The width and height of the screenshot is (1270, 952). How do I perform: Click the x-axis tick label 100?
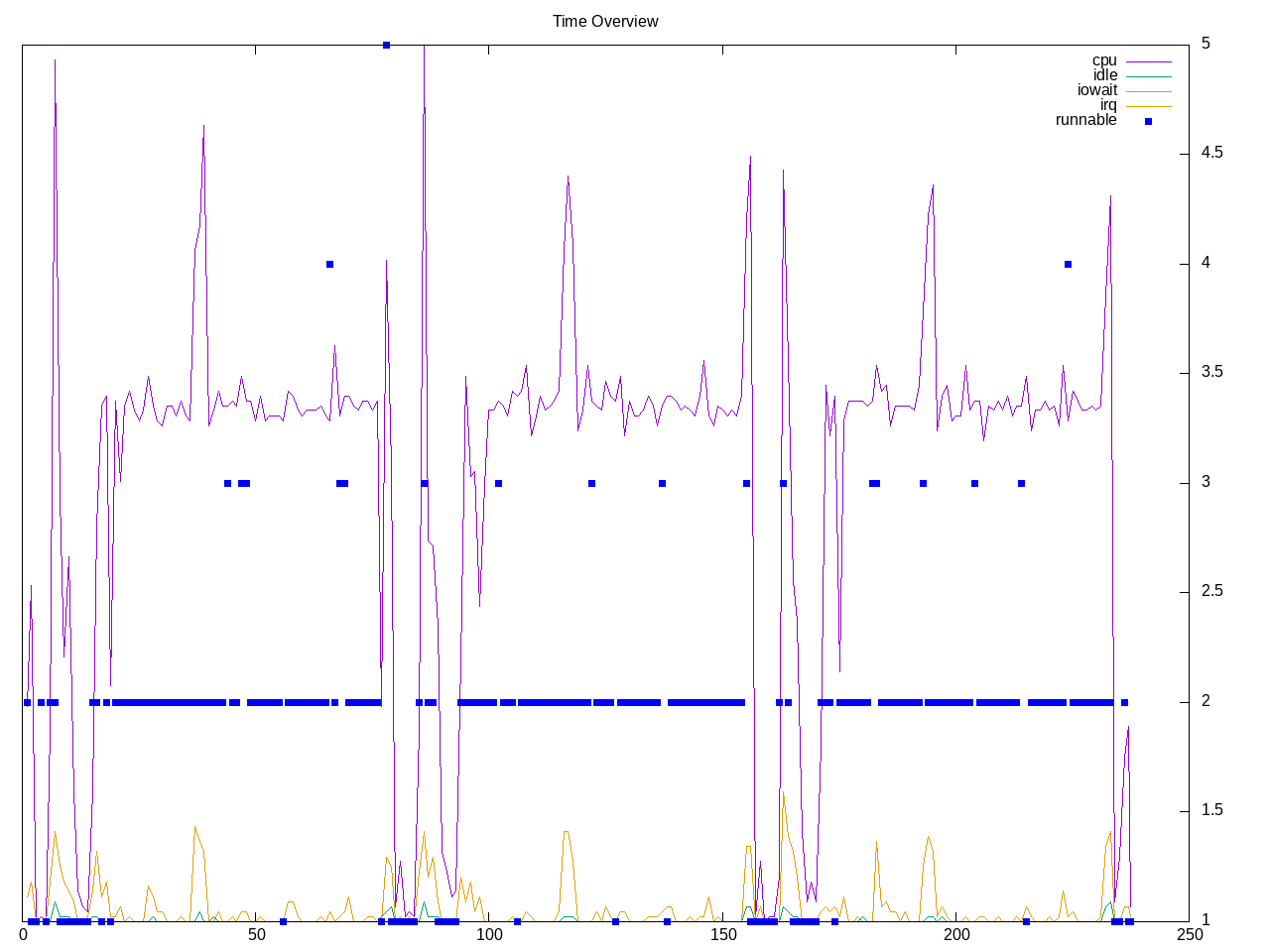click(x=489, y=935)
